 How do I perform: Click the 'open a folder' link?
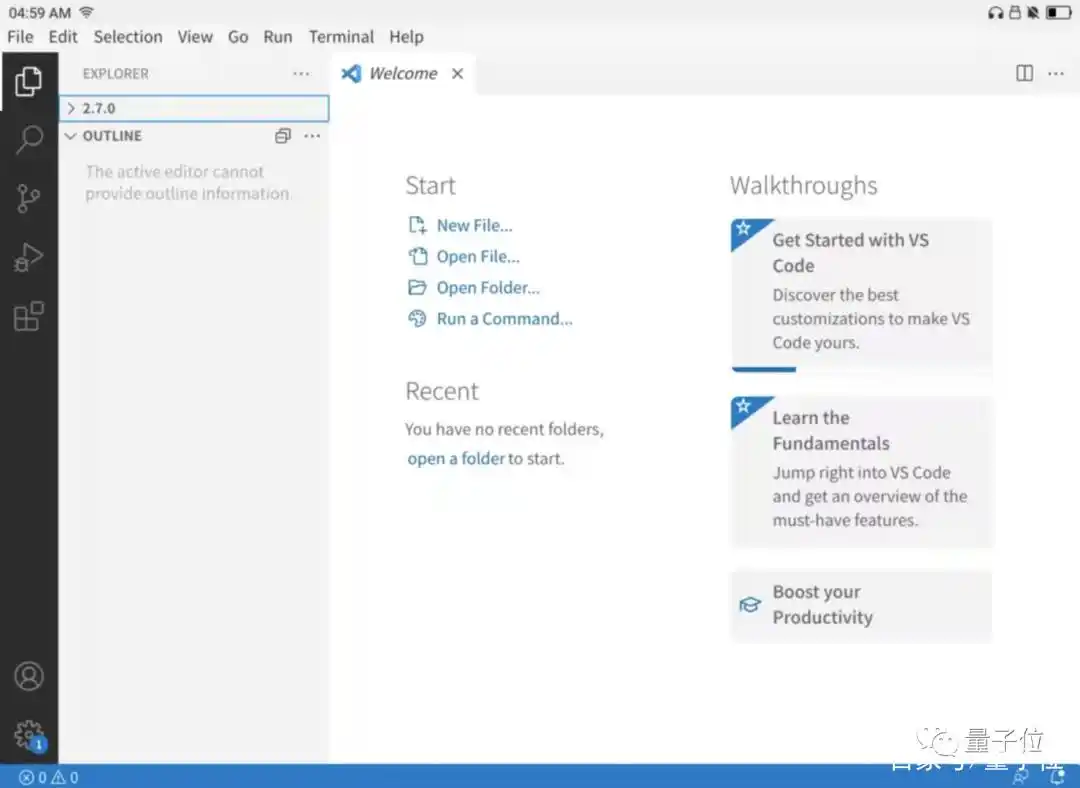click(456, 458)
